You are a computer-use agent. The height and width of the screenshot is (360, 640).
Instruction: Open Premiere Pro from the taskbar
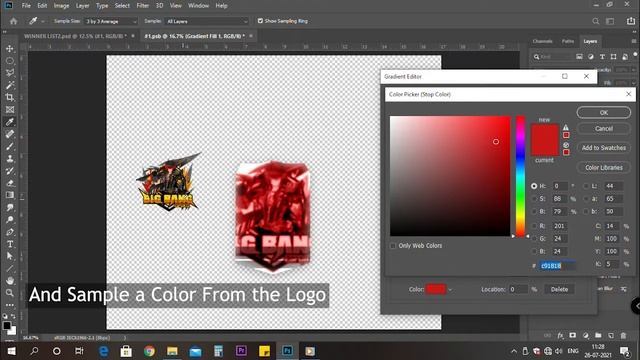[x=241, y=351]
